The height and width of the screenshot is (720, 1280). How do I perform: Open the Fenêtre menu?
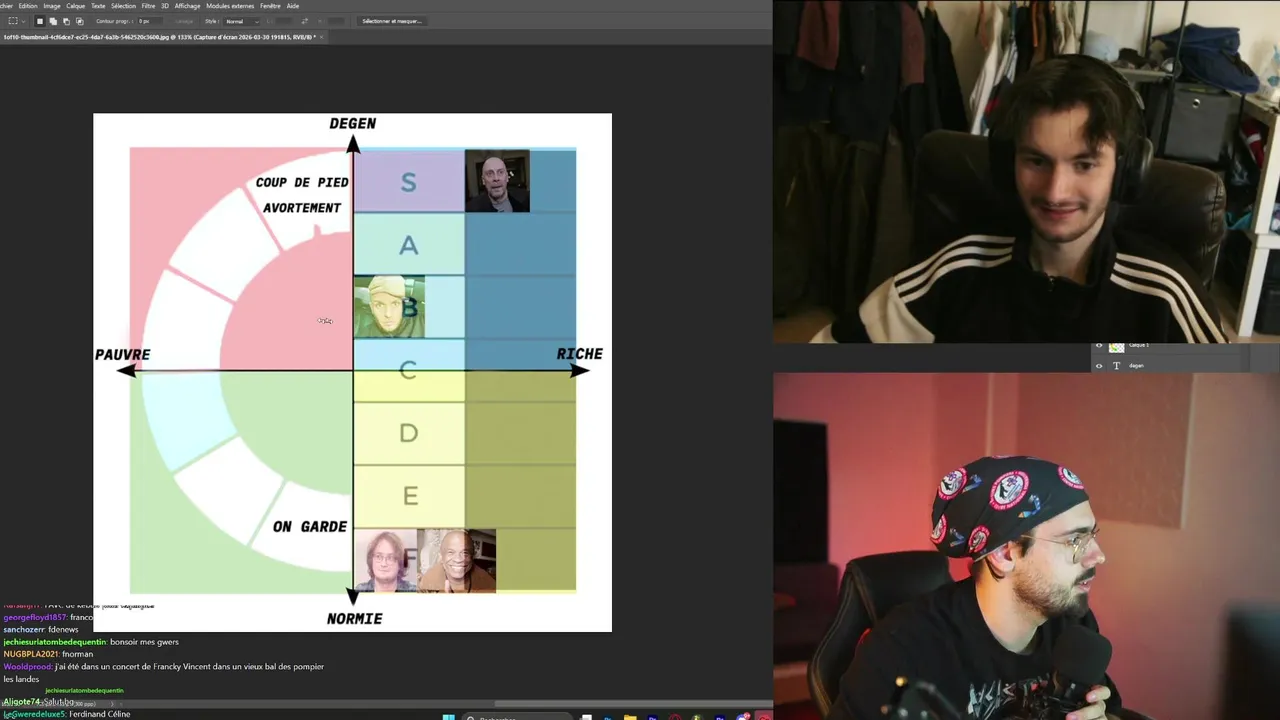coord(270,6)
